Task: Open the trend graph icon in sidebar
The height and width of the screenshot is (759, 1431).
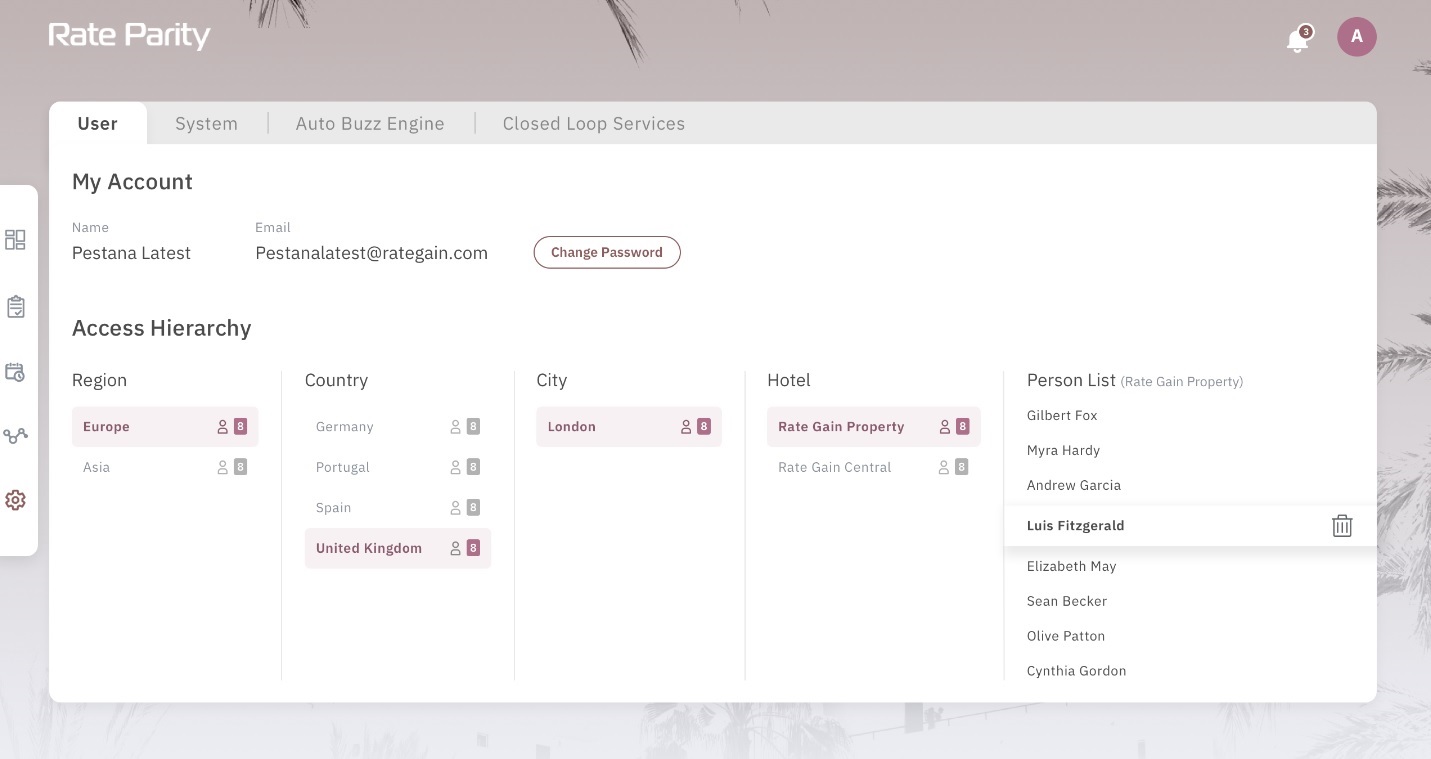Action: tap(15, 436)
